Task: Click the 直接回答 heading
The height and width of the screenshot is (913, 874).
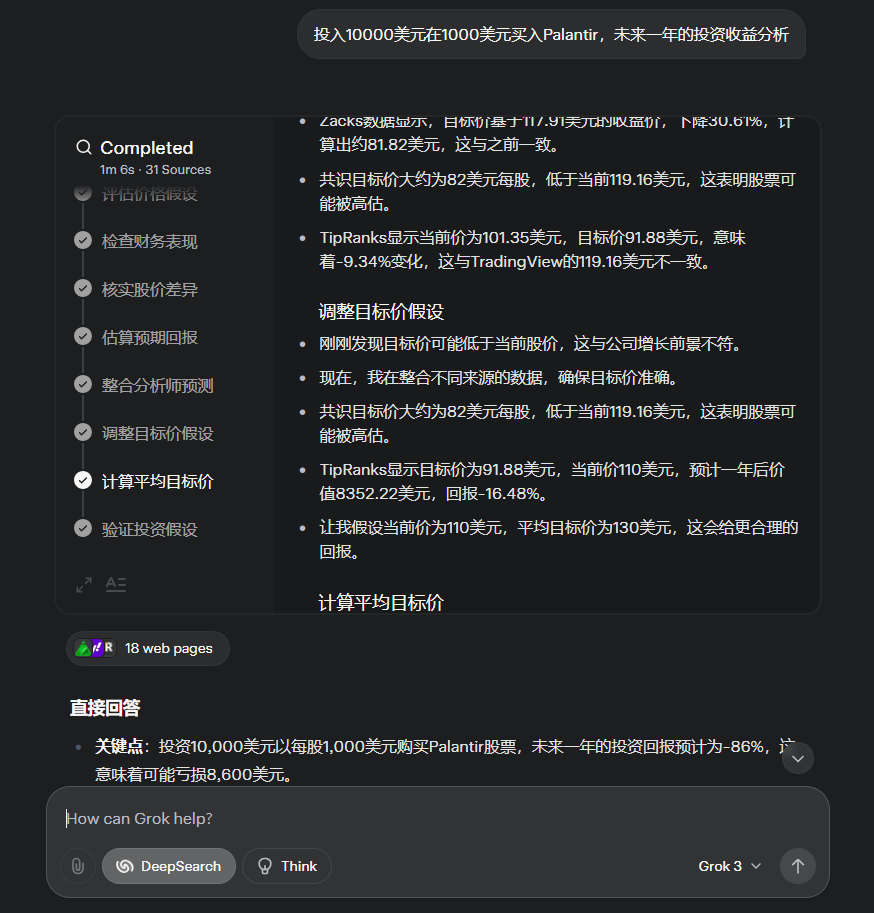Action: tap(105, 707)
